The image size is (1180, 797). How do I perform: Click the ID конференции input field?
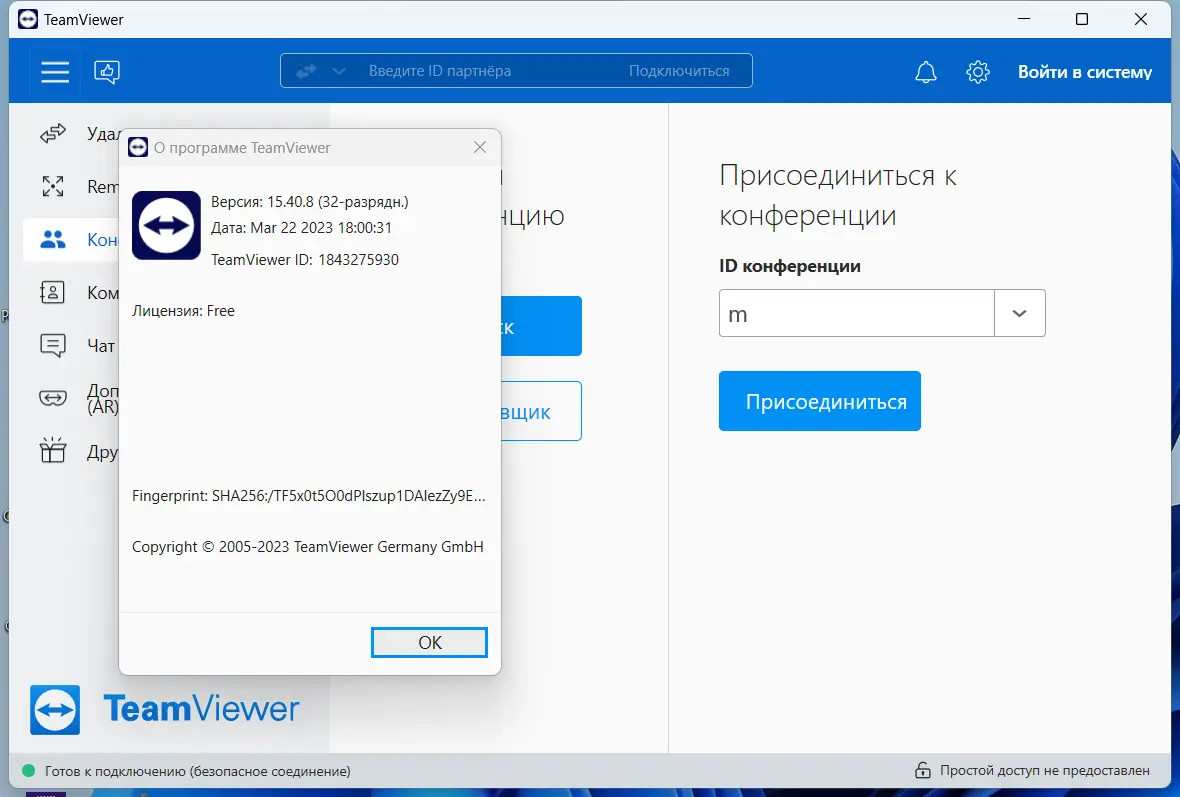(x=856, y=313)
